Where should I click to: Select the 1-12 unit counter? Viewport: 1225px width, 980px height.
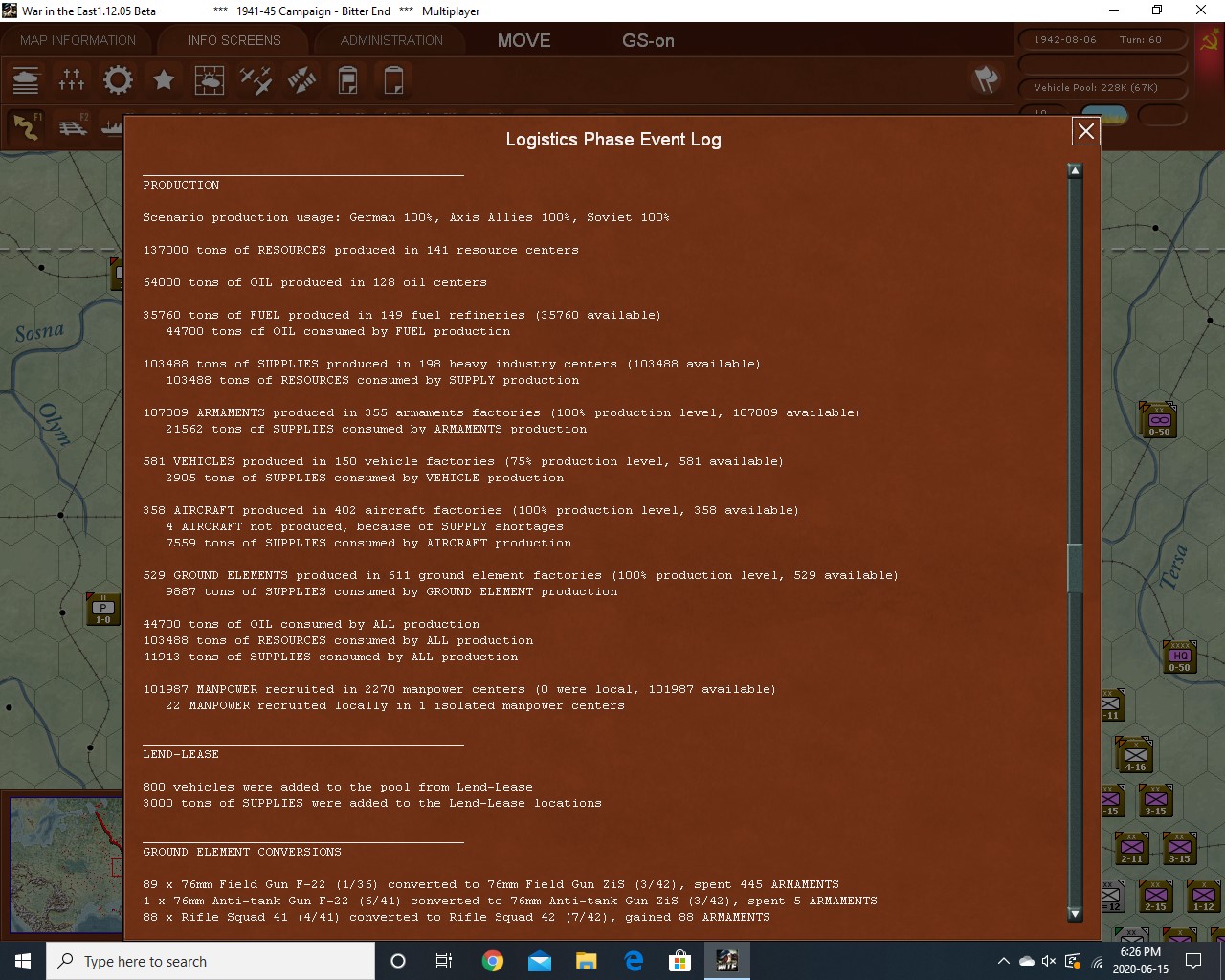(1203, 896)
